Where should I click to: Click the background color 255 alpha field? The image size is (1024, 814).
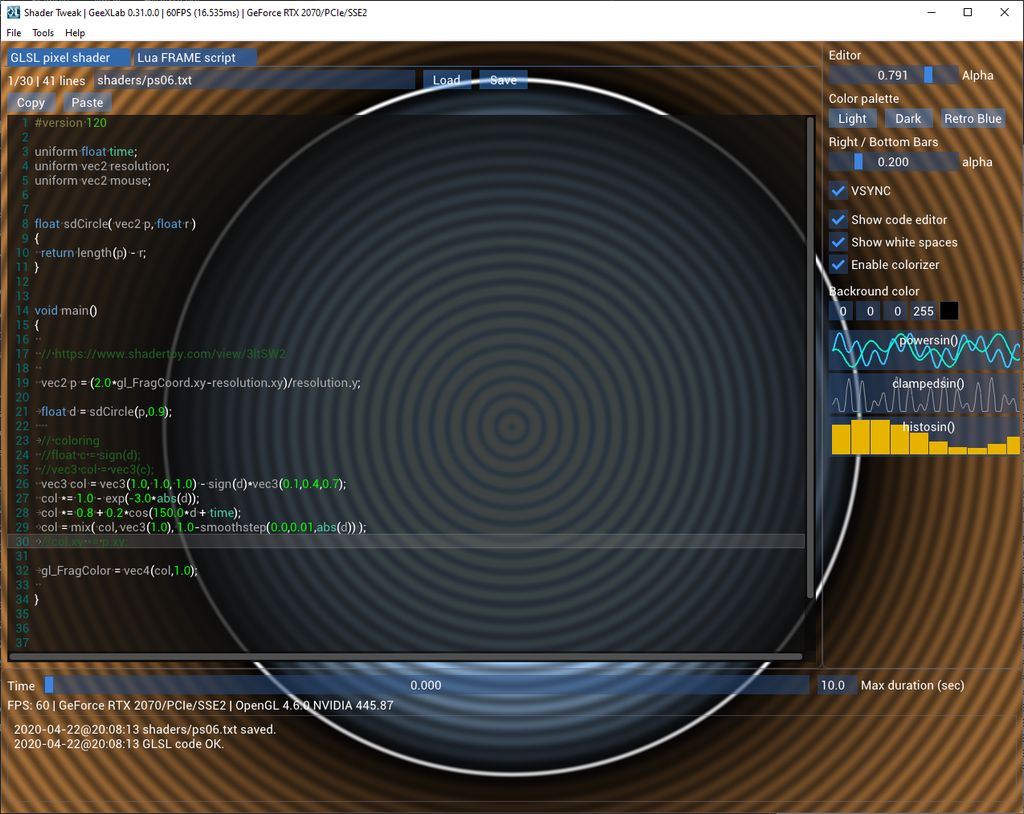[x=923, y=311]
